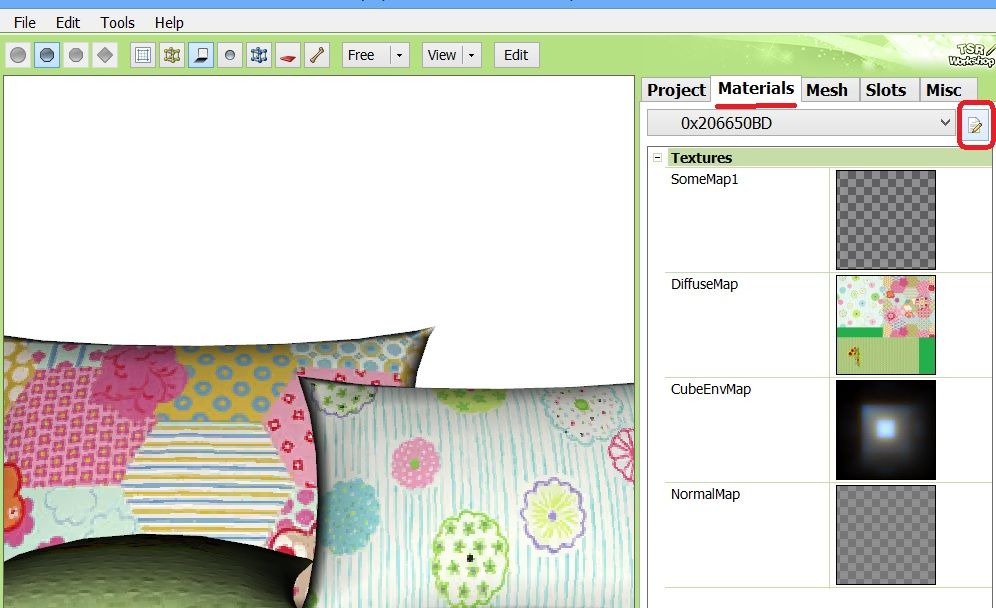Toggle the grid display icon
The width and height of the screenshot is (996, 608).
click(x=143, y=55)
